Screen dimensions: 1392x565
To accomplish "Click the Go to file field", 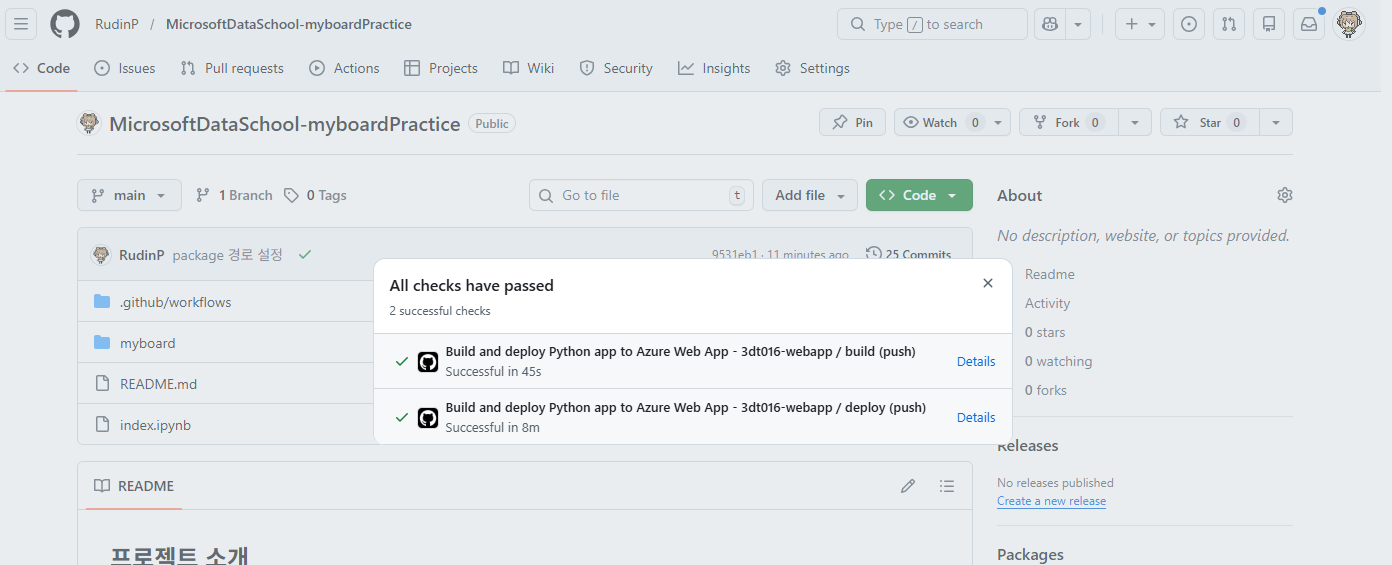I will click(x=643, y=195).
